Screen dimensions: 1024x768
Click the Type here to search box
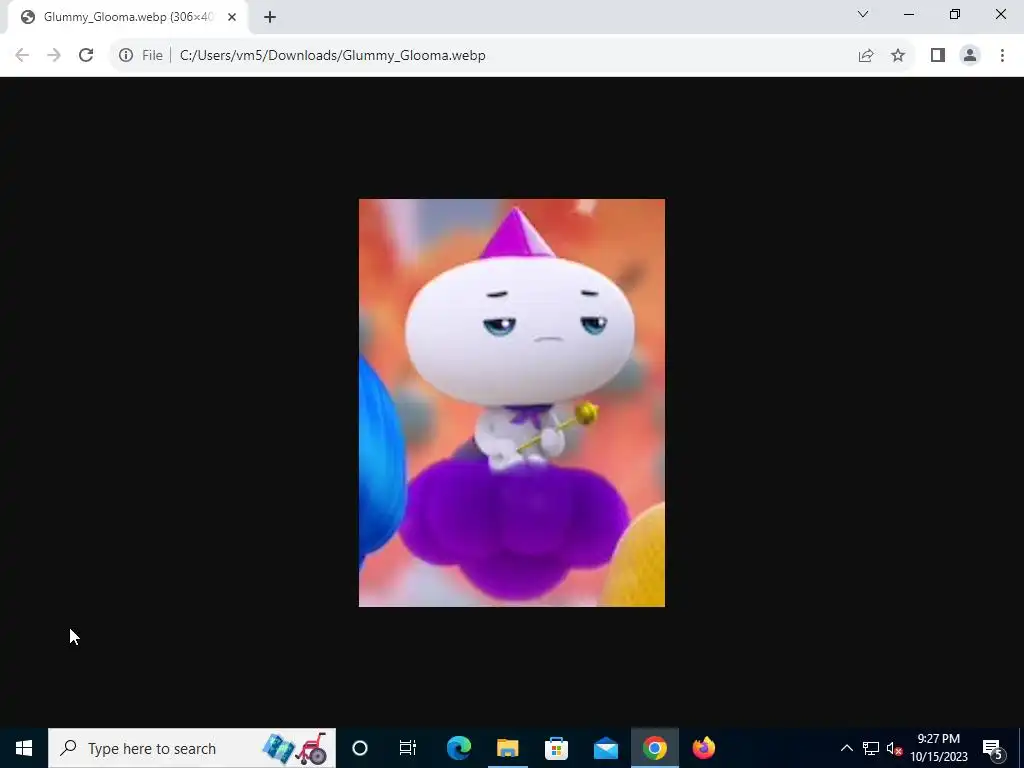click(x=192, y=748)
